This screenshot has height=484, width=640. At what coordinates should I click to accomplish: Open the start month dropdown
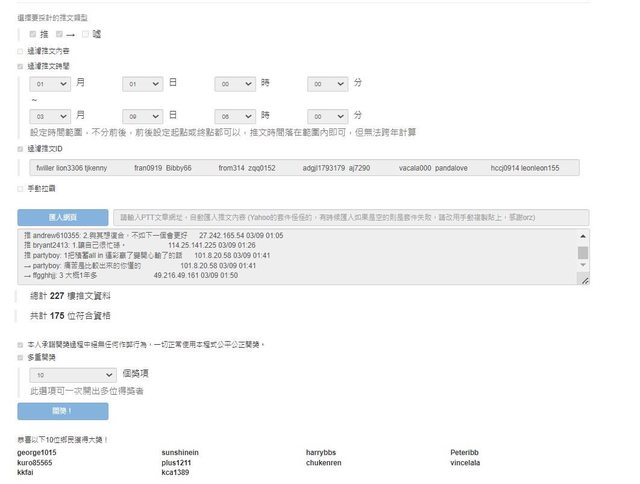coord(50,86)
